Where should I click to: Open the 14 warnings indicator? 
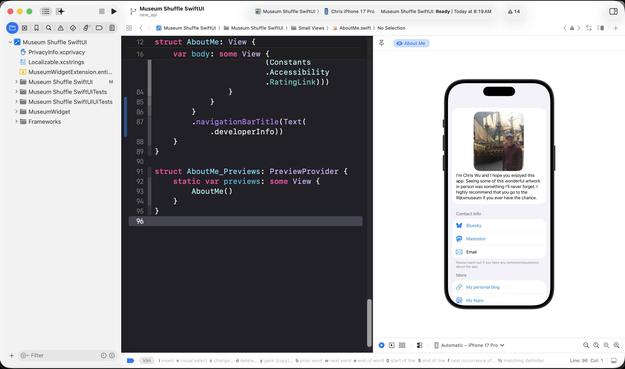(514, 12)
